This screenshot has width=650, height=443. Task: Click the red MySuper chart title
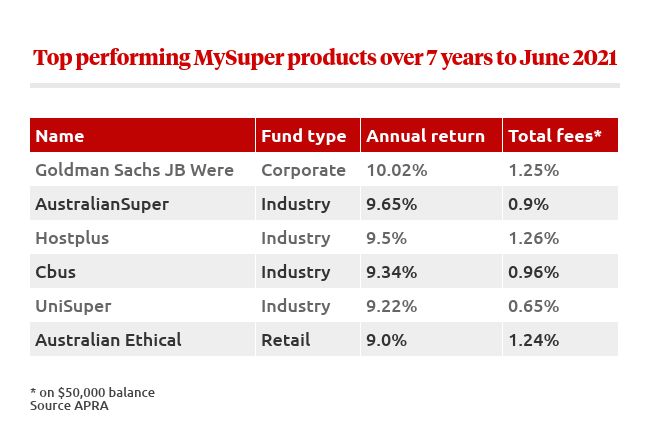pos(325,57)
